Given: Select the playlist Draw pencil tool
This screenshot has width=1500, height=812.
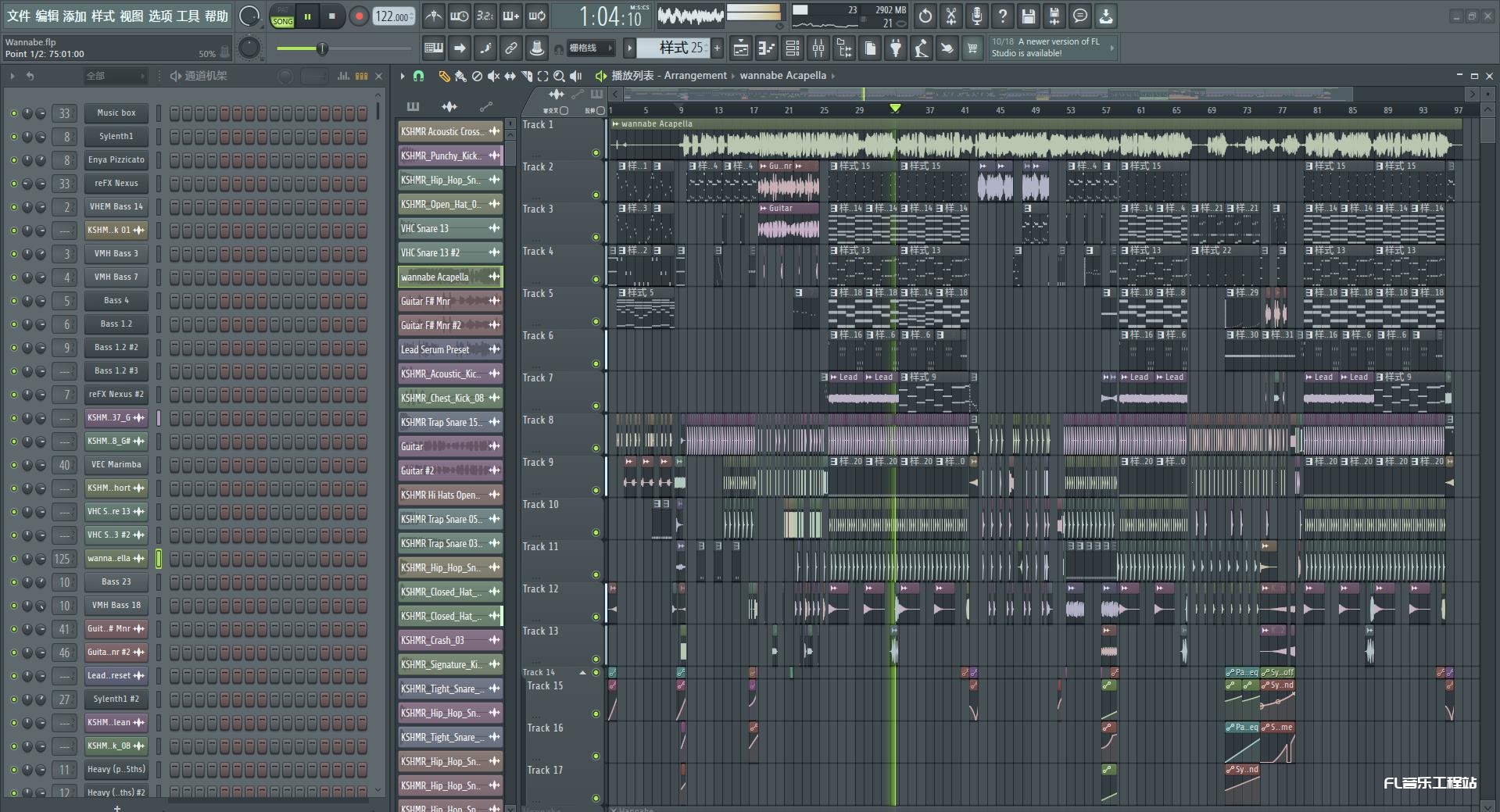Looking at the screenshot, I should pyautogui.click(x=444, y=76).
